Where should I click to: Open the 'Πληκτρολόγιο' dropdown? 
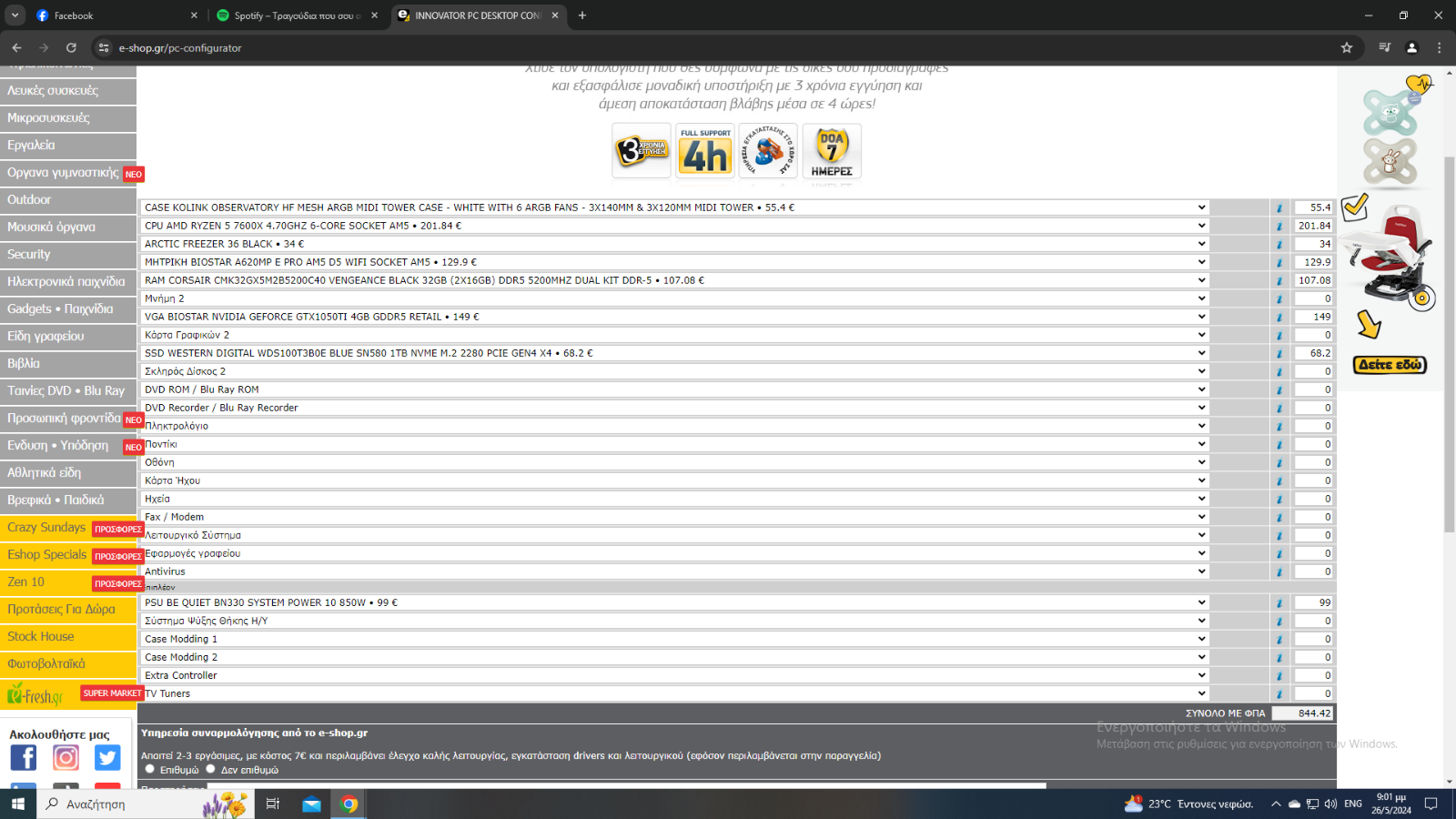click(675, 426)
